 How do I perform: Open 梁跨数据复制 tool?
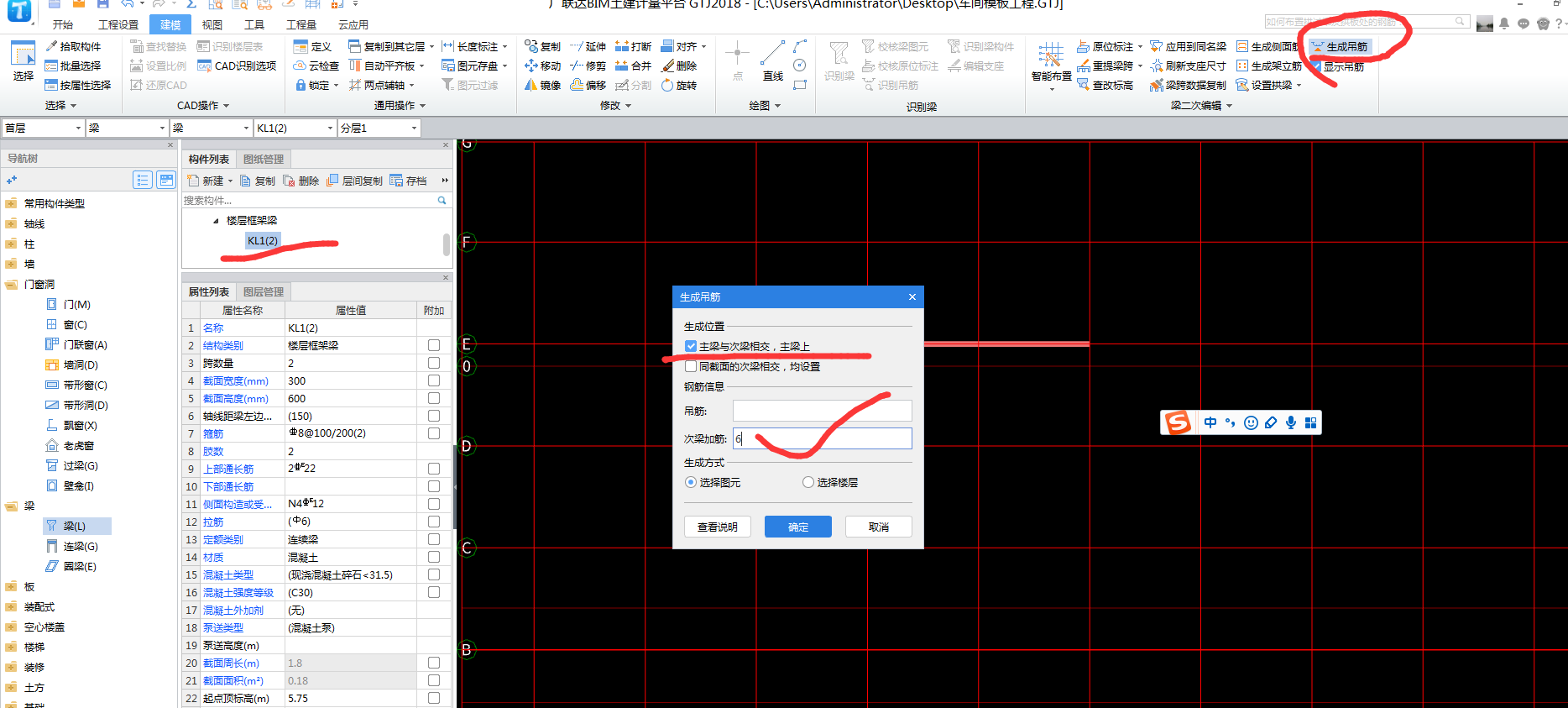click(x=1188, y=85)
